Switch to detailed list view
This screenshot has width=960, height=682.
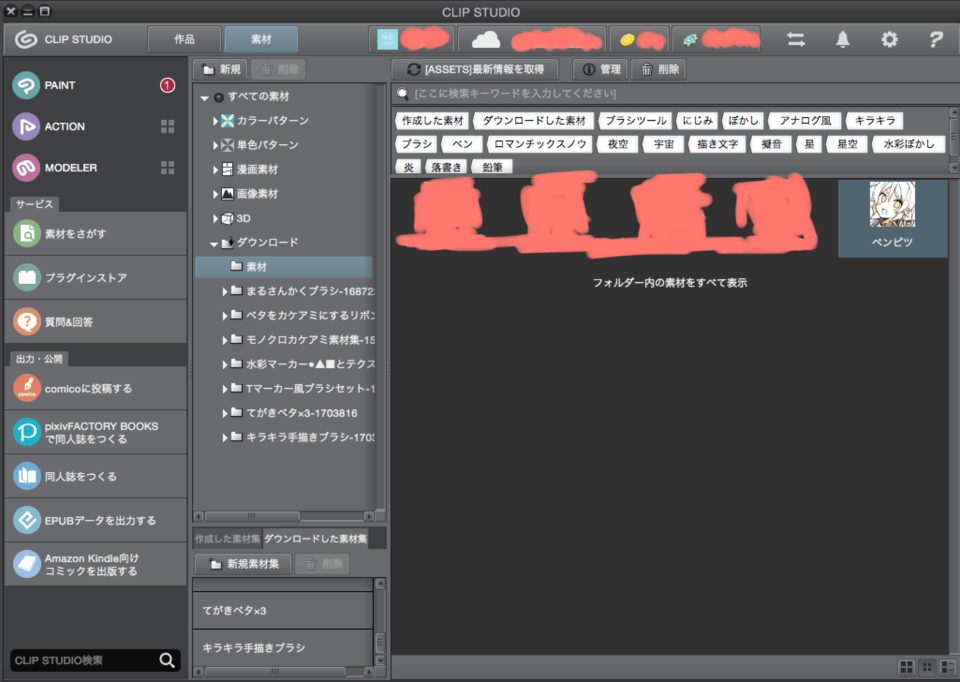pyautogui.click(x=948, y=667)
